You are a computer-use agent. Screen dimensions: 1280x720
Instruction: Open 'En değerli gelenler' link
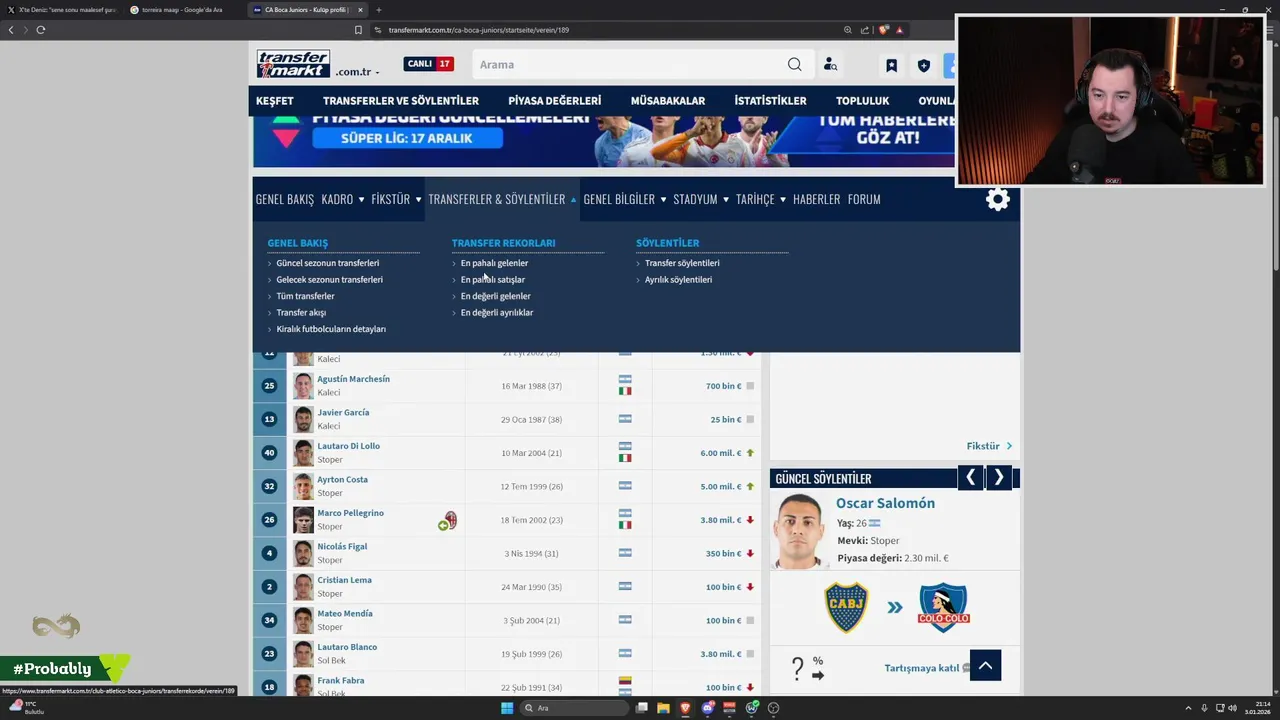pyautogui.click(x=495, y=296)
